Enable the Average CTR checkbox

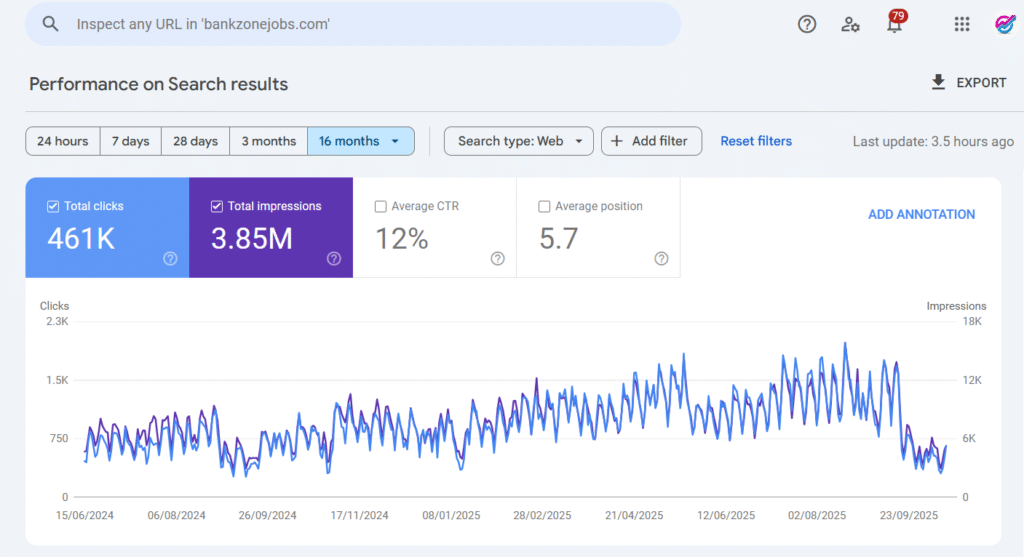(x=380, y=207)
